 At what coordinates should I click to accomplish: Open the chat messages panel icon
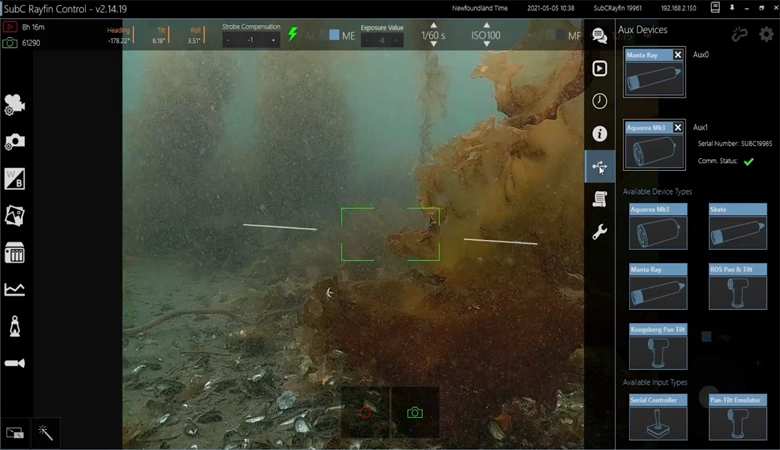(600, 36)
